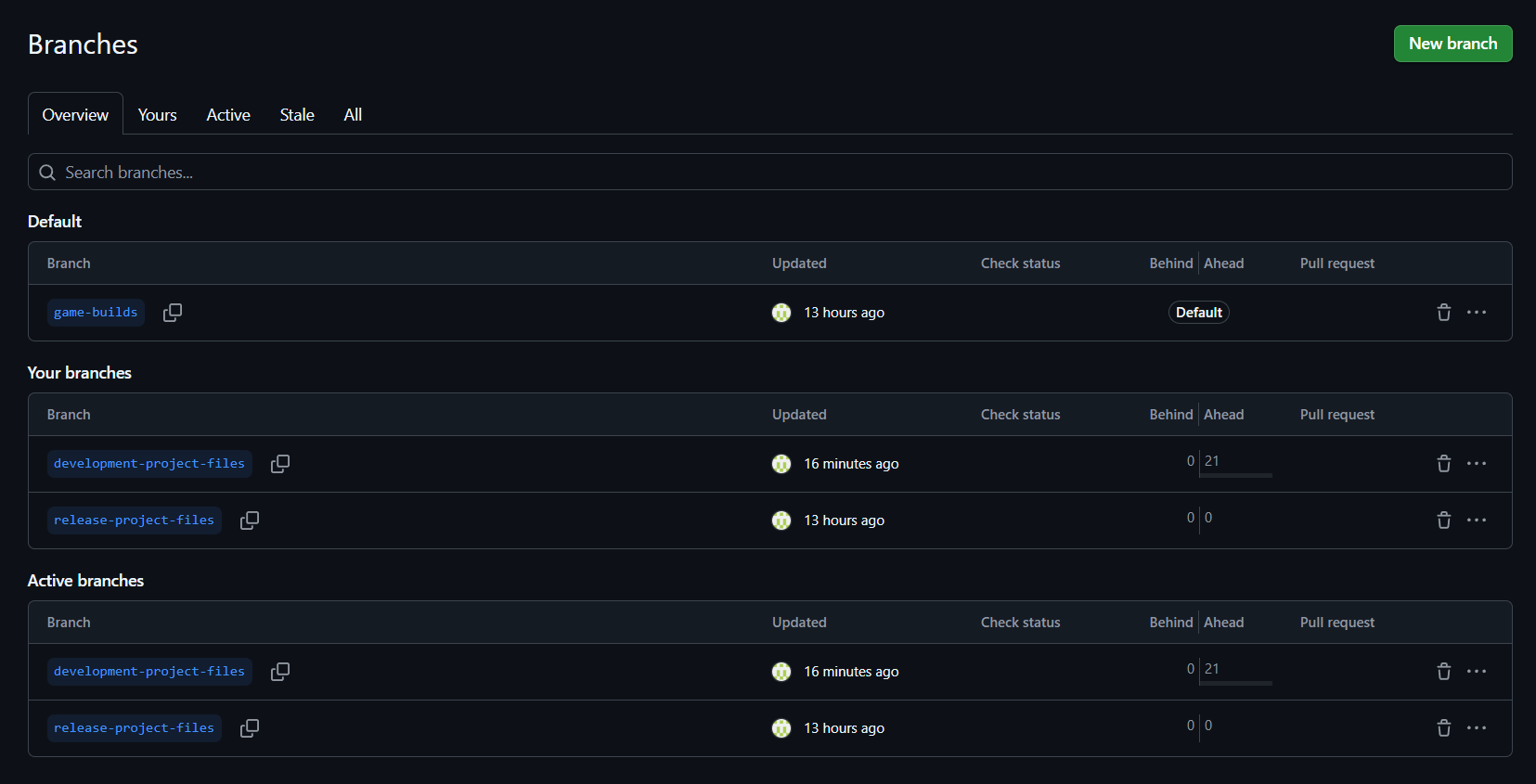The image size is (1536, 784).
Task: Open the game-builds branch link
Action: tap(96, 313)
